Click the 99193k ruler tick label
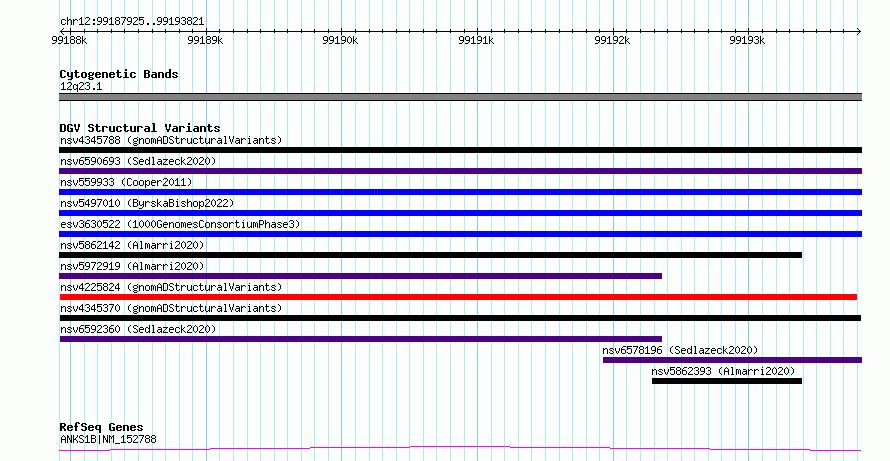 pyautogui.click(x=747, y=40)
